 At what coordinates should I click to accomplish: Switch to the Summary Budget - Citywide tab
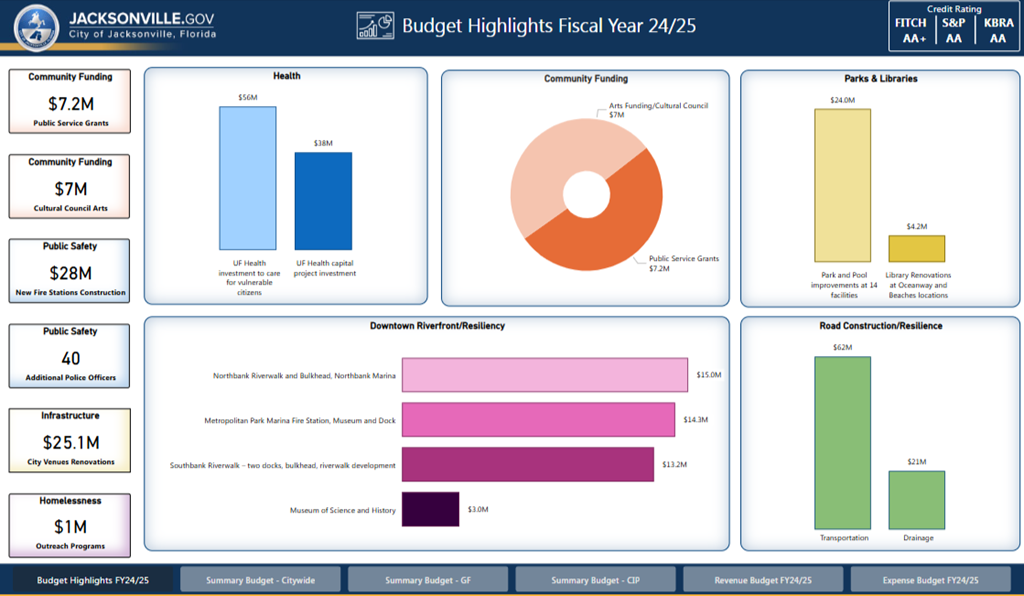[x=260, y=579]
